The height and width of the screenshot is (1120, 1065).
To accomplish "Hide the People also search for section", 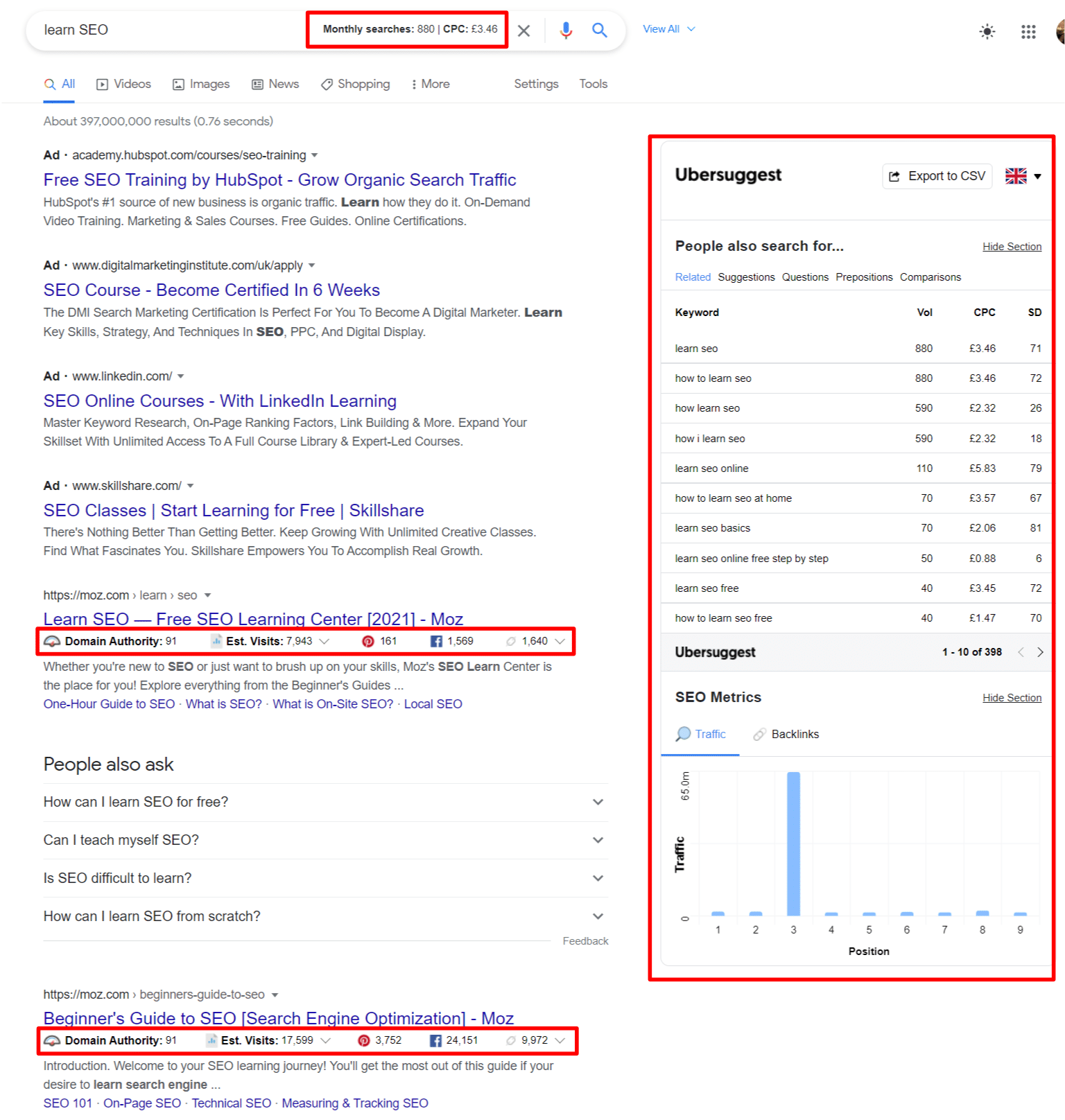I will (x=1012, y=247).
